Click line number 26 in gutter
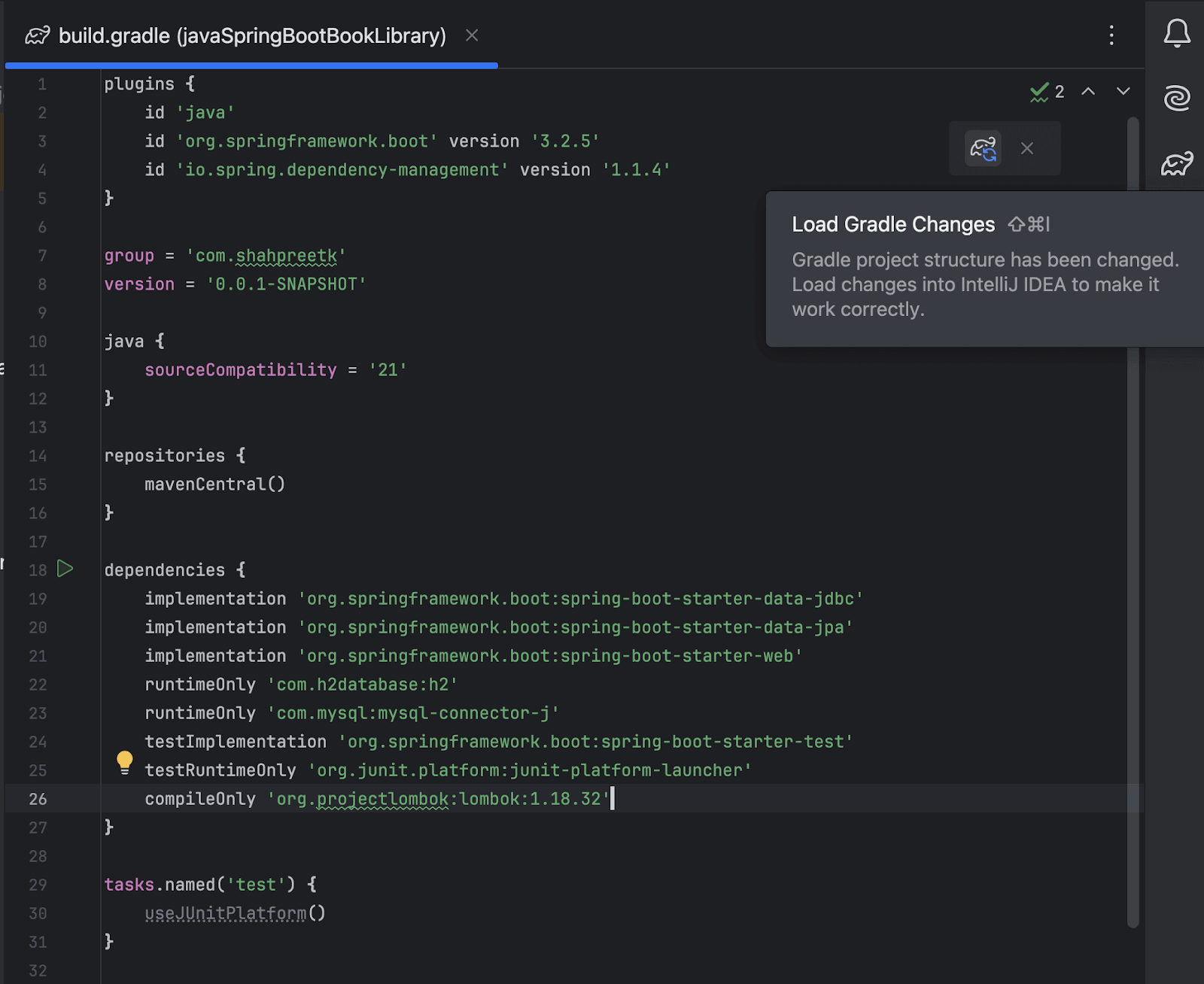The width and height of the screenshot is (1204, 984). tap(38, 799)
